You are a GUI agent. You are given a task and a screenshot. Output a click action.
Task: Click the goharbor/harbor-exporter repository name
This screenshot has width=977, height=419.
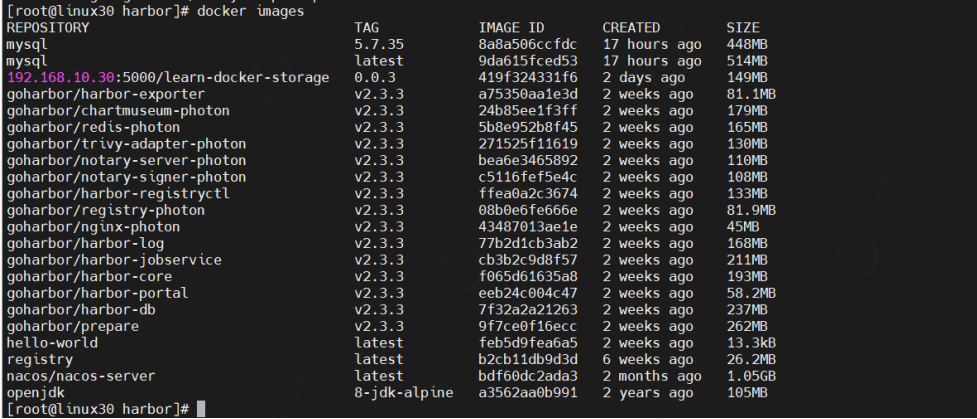[x=106, y=94]
